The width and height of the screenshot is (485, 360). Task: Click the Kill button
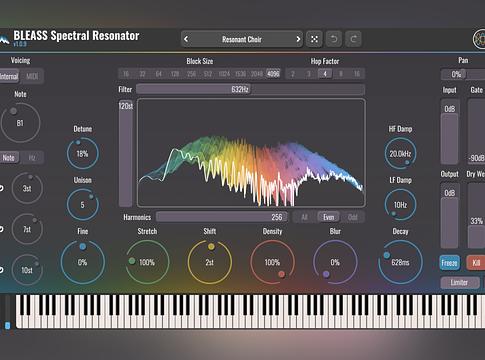coord(476,263)
